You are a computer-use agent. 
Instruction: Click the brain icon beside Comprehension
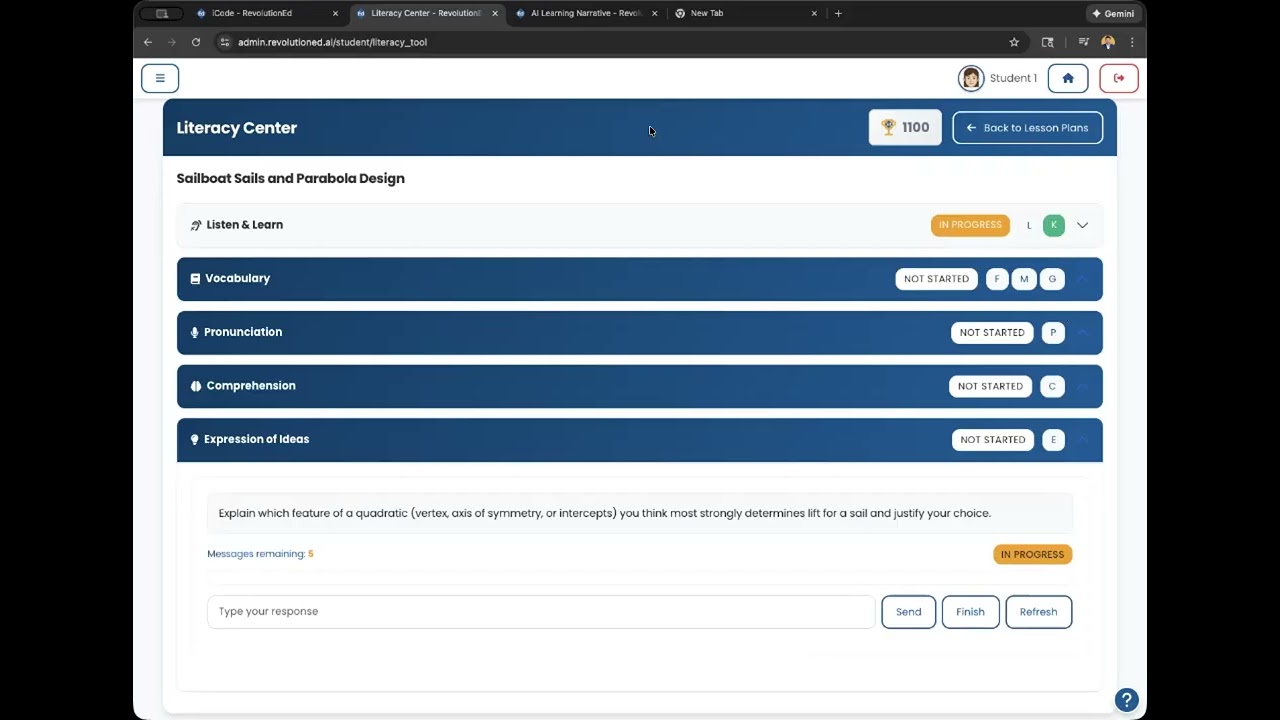[x=195, y=386]
